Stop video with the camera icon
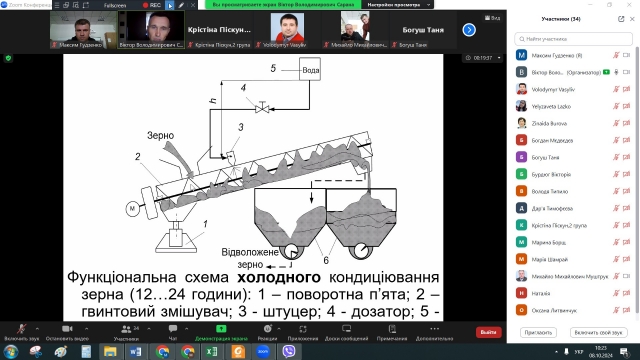Viewport: 640px width, 360px height. 67,329
